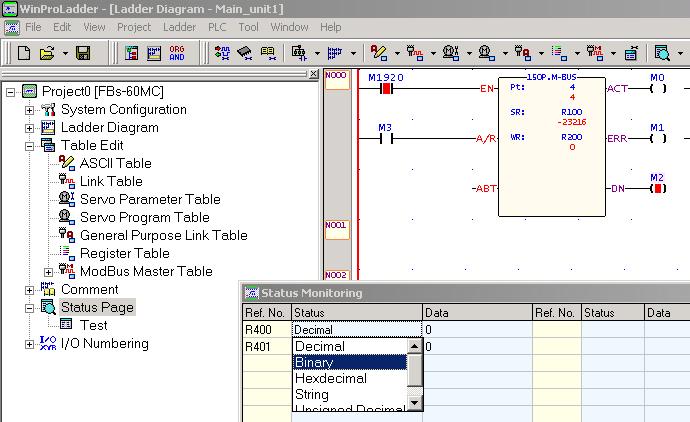Viewport: 690px width, 422px height.
Task: Collapse the Table Edit node
Action: (x=29, y=146)
